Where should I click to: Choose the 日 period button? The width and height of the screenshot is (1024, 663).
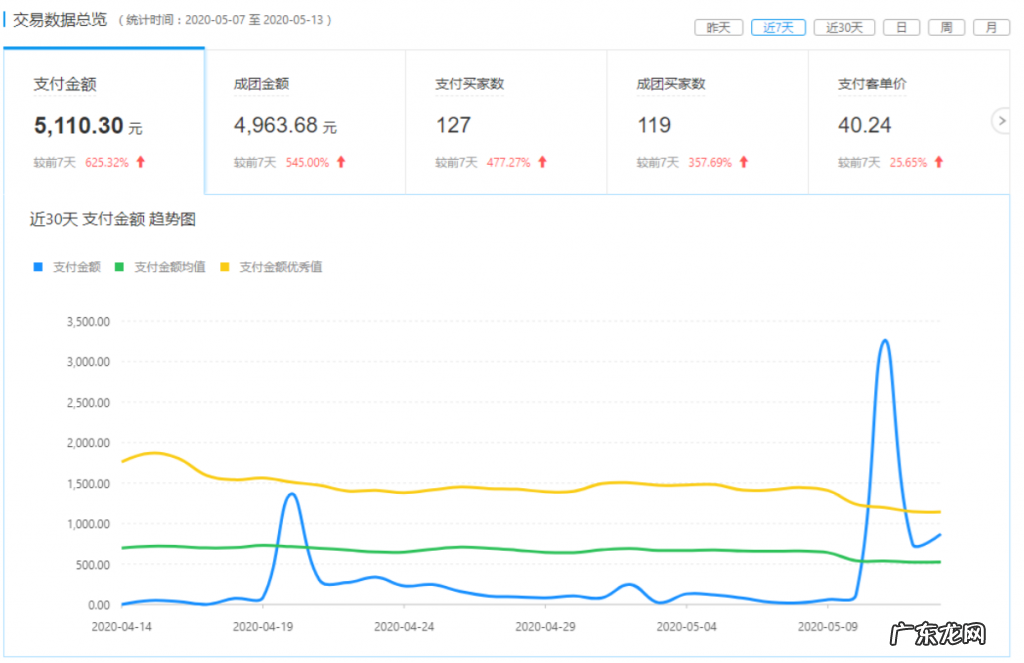pos(901,28)
